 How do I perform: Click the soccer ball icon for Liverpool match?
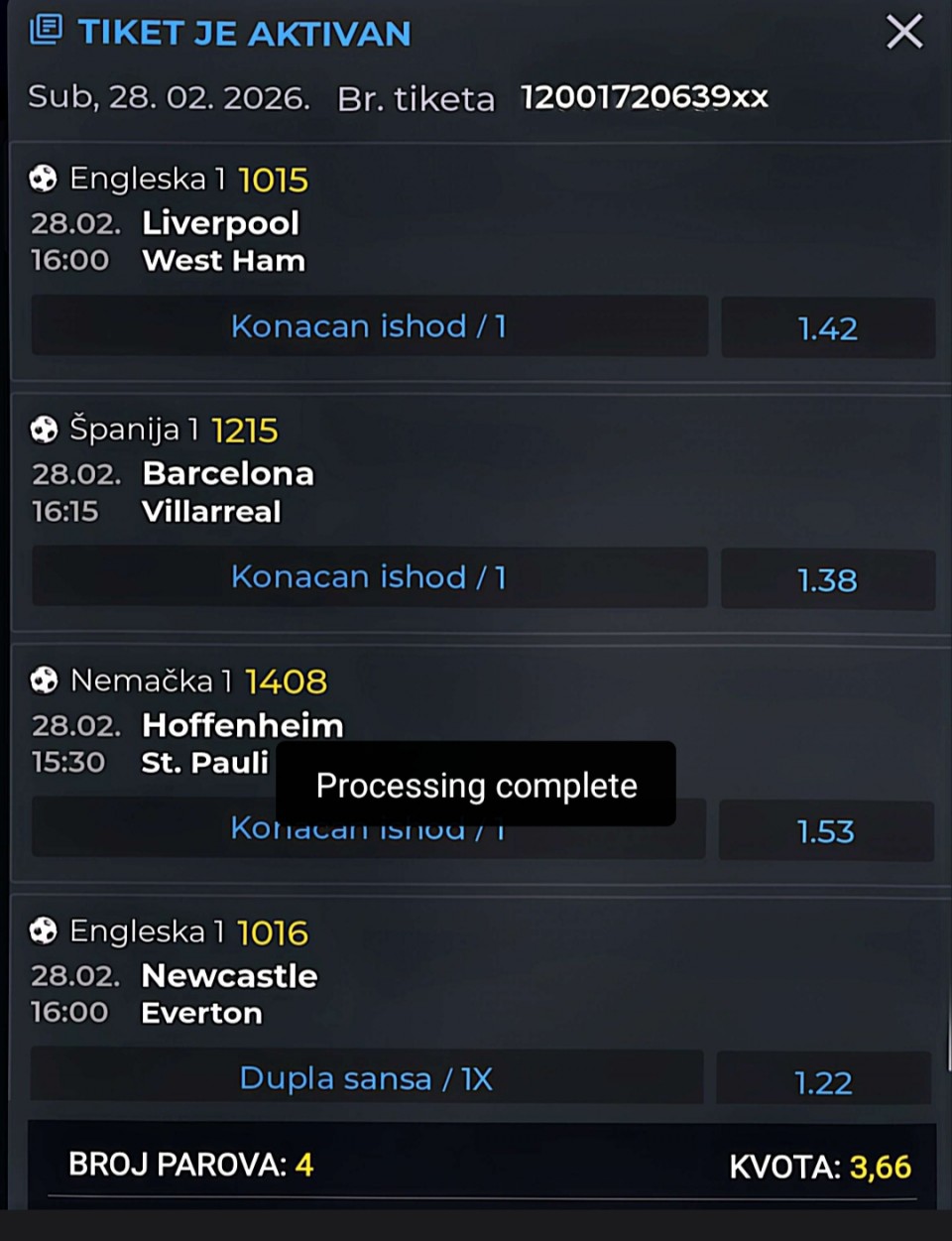coord(43,179)
